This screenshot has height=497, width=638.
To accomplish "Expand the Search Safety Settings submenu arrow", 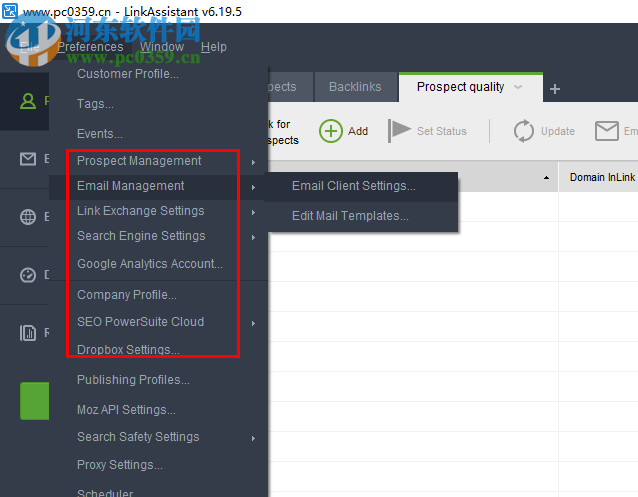I will [253, 438].
